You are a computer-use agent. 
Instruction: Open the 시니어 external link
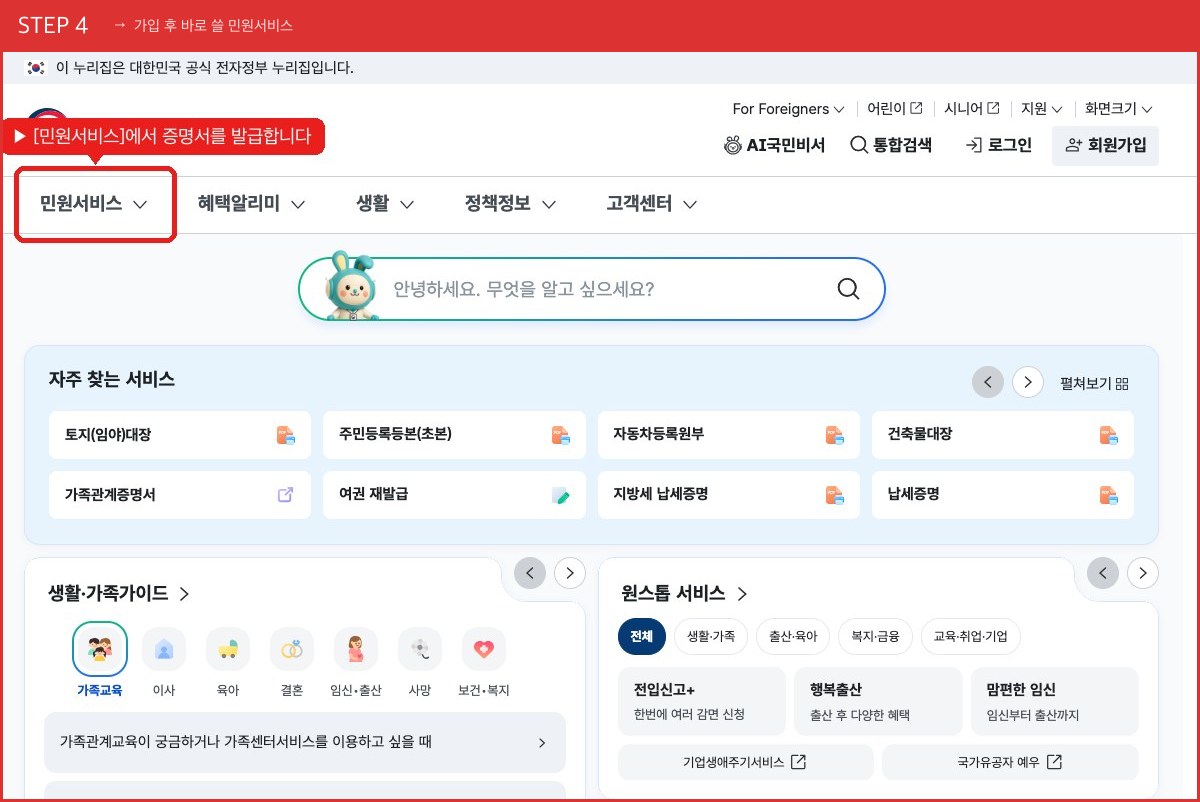tap(972, 108)
